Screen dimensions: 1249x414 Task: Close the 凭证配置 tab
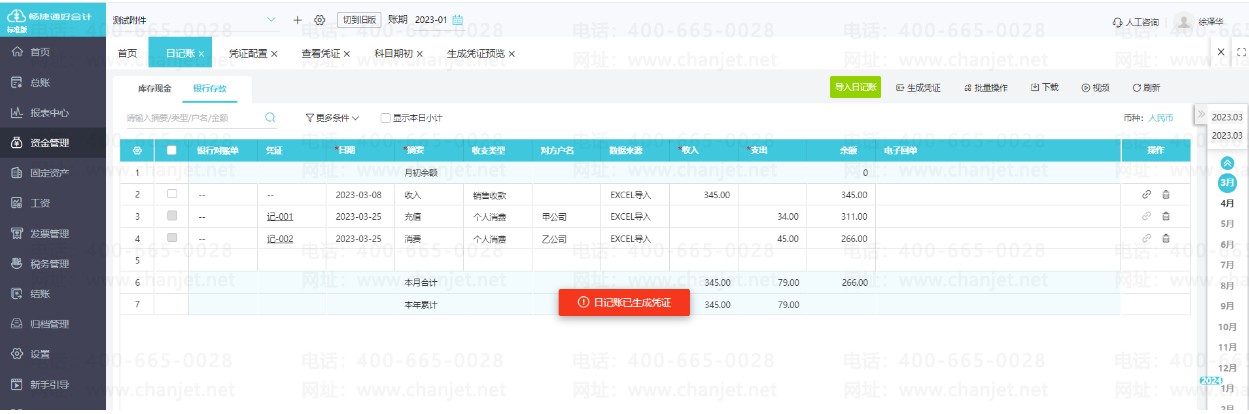coord(274,54)
